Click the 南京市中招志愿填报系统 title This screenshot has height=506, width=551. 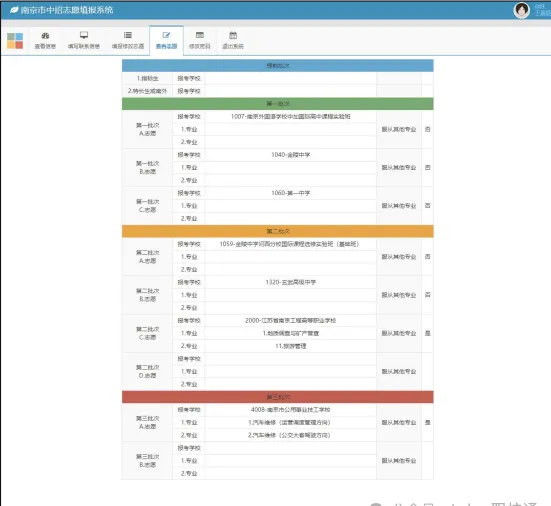pyautogui.click(x=67, y=10)
